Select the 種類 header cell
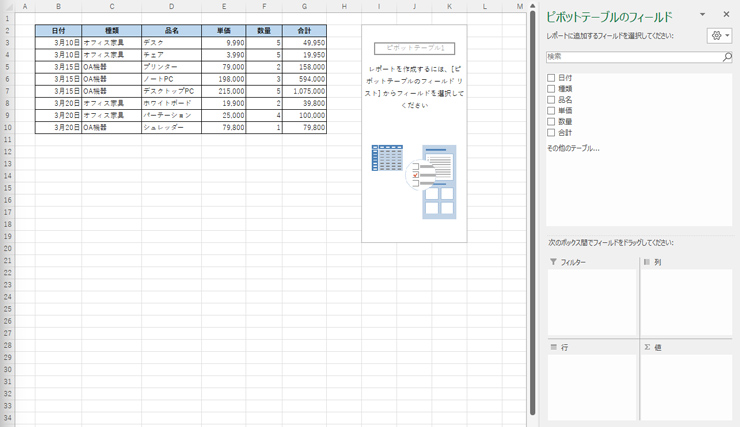The width and height of the screenshot is (740, 427). point(111,31)
